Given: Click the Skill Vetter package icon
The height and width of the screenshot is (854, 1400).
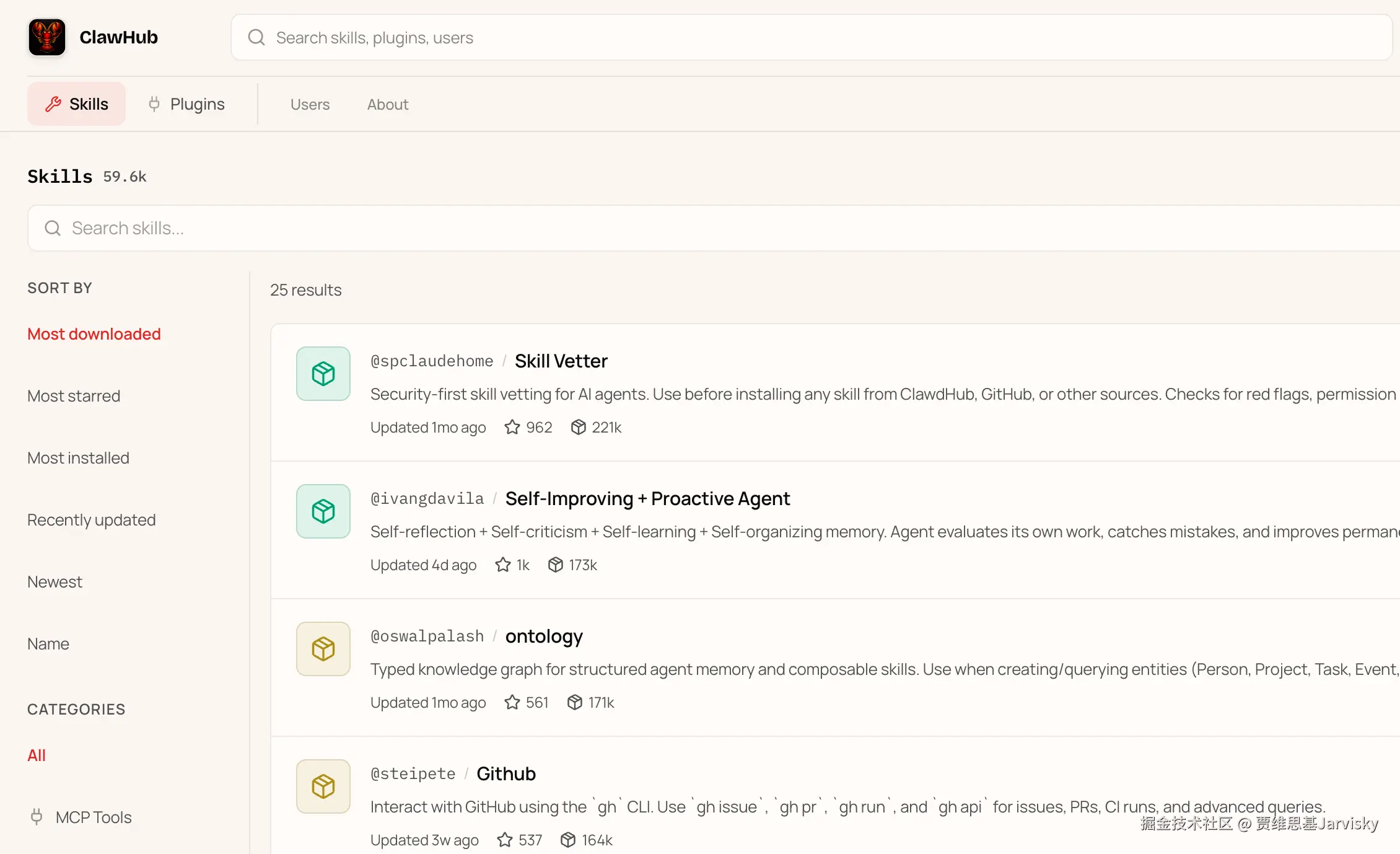Looking at the screenshot, I should (x=323, y=374).
